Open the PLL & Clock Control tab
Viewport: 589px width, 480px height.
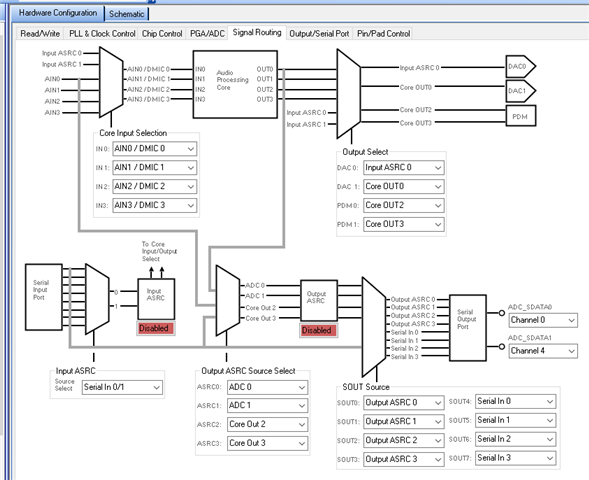pyautogui.click(x=102, y=33)
